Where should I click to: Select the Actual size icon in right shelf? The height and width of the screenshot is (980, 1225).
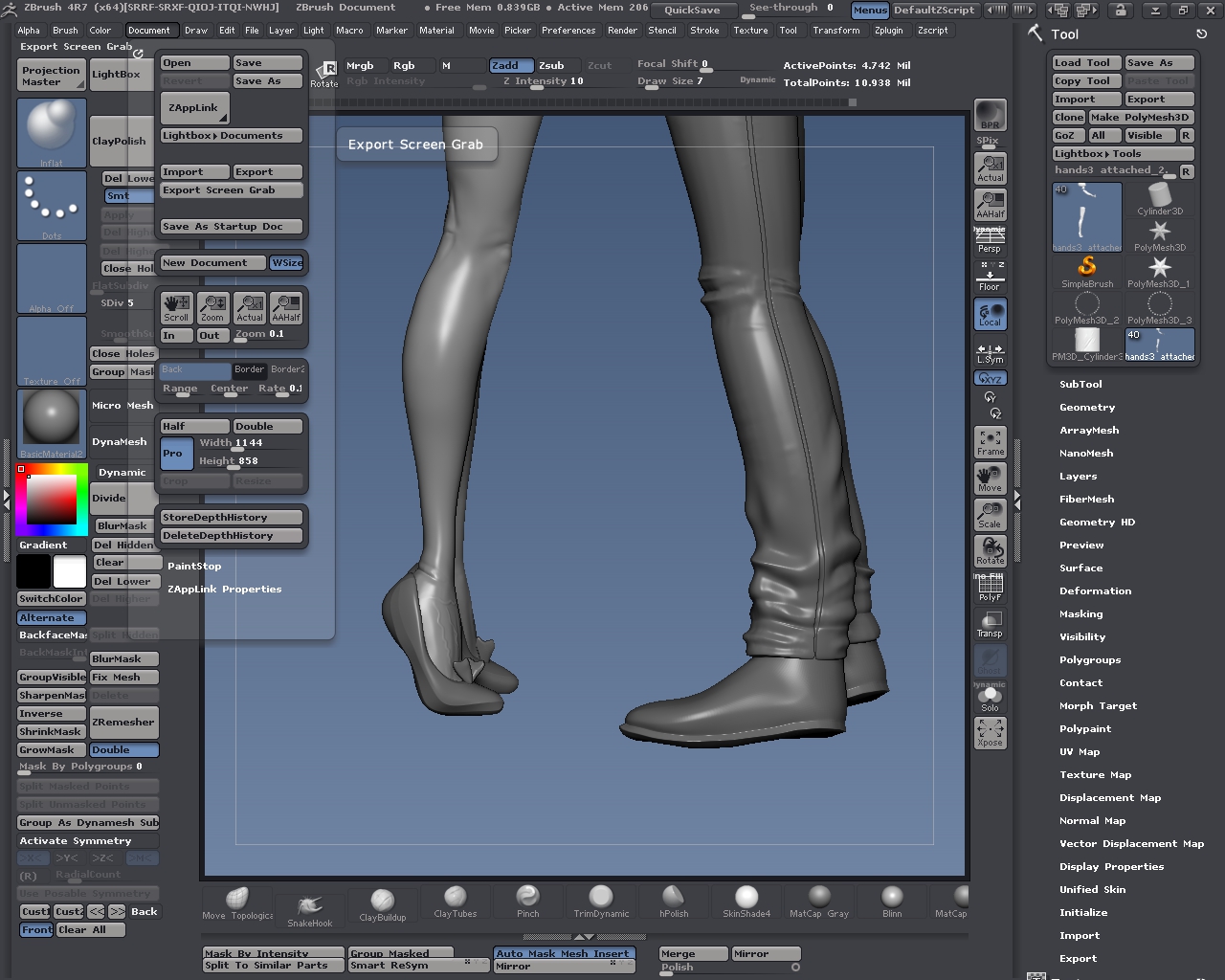pyautogui.click(x=990, y=168)
